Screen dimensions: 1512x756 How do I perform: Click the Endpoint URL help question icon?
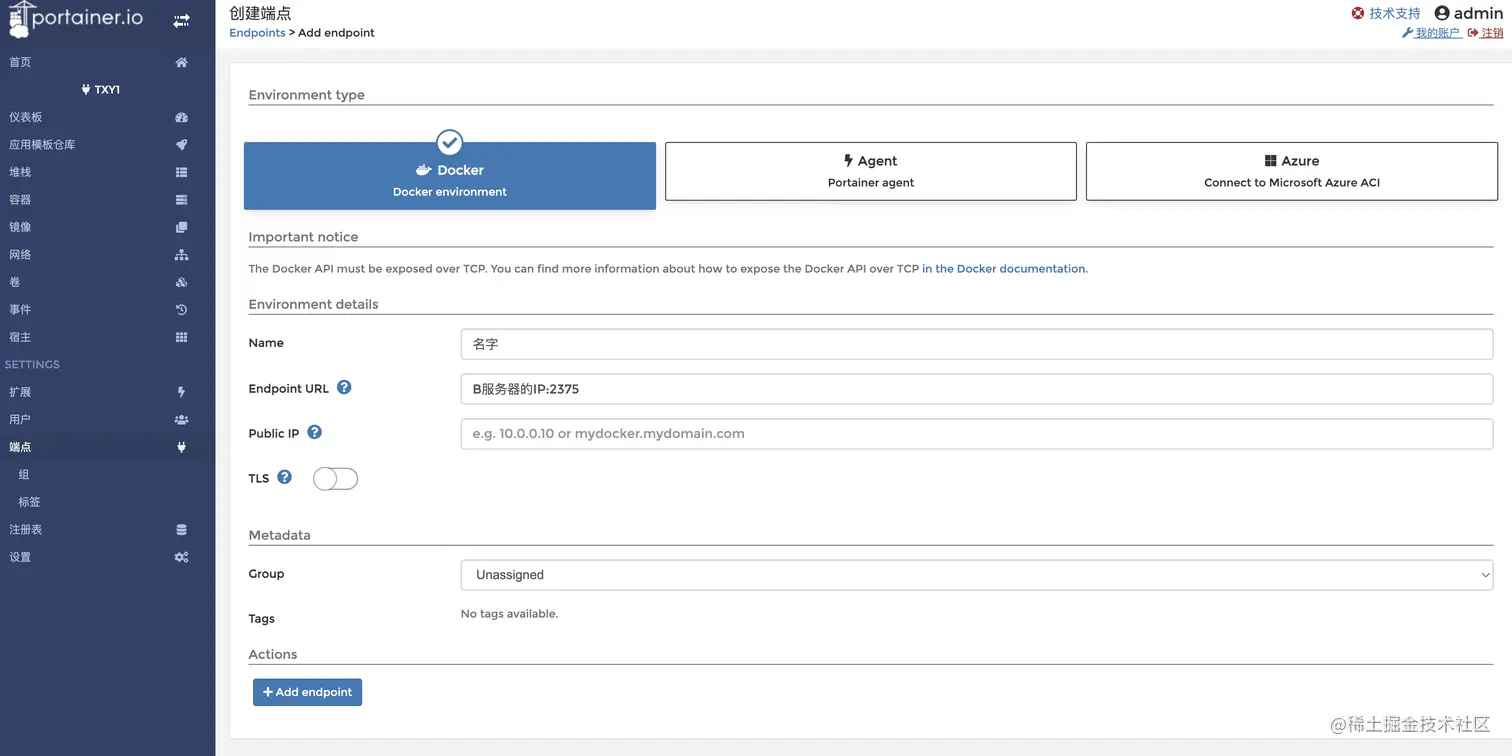[x=344, y=387]
